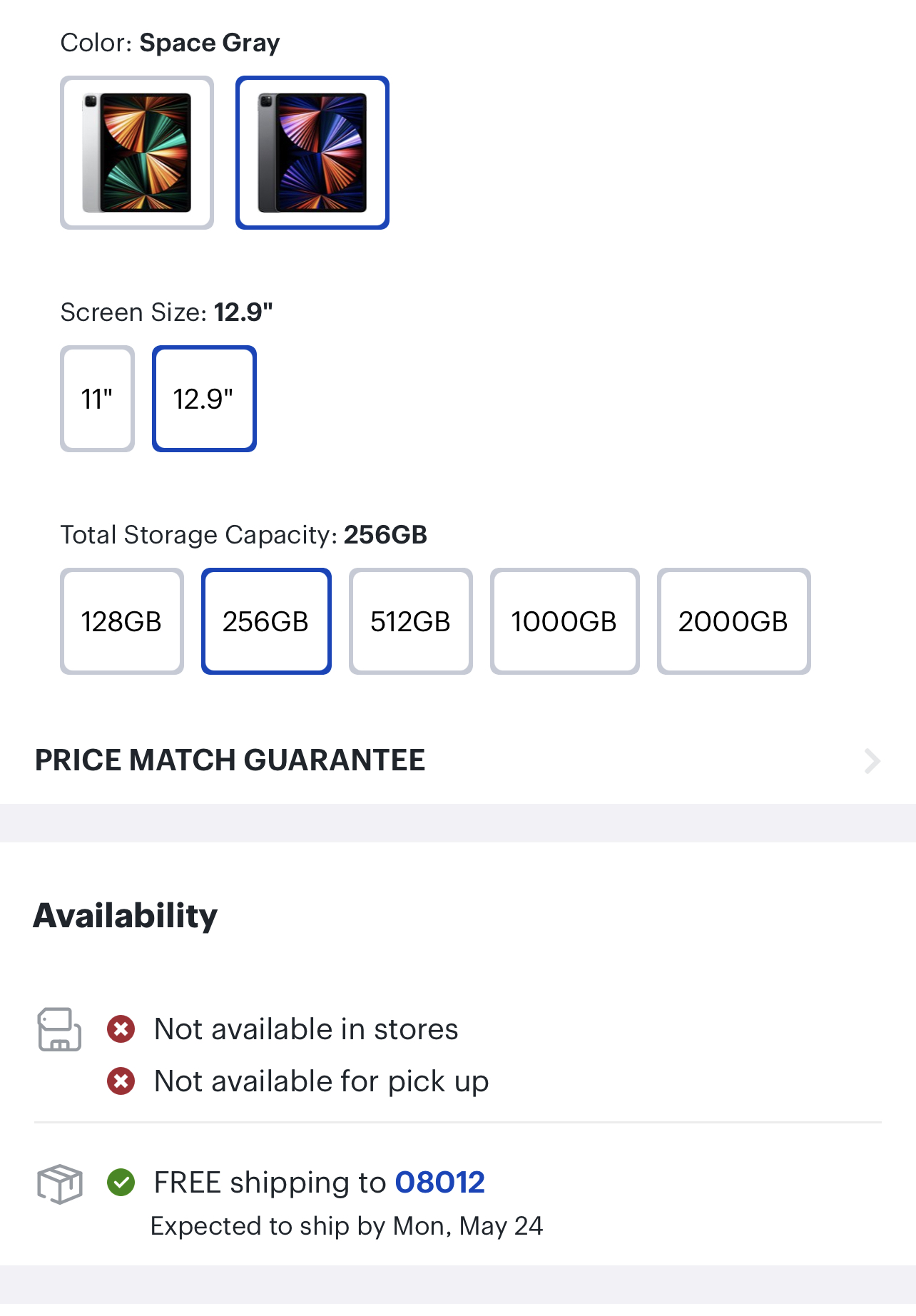The height and width of the screenshot is (1316, 916).
Task: Click the Not available for pick up text
Action: (321, 1081)
